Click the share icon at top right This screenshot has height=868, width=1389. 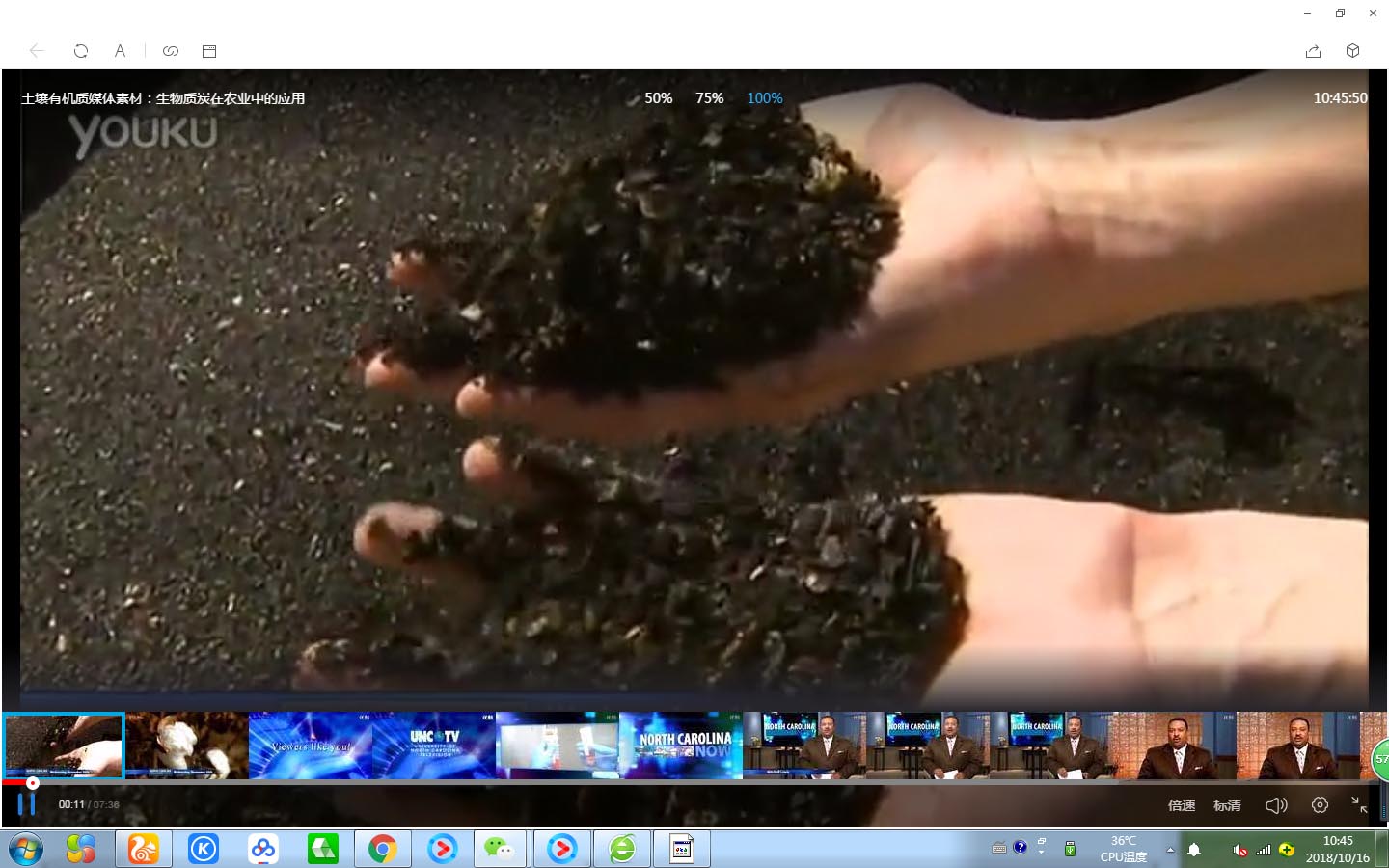1313,51
